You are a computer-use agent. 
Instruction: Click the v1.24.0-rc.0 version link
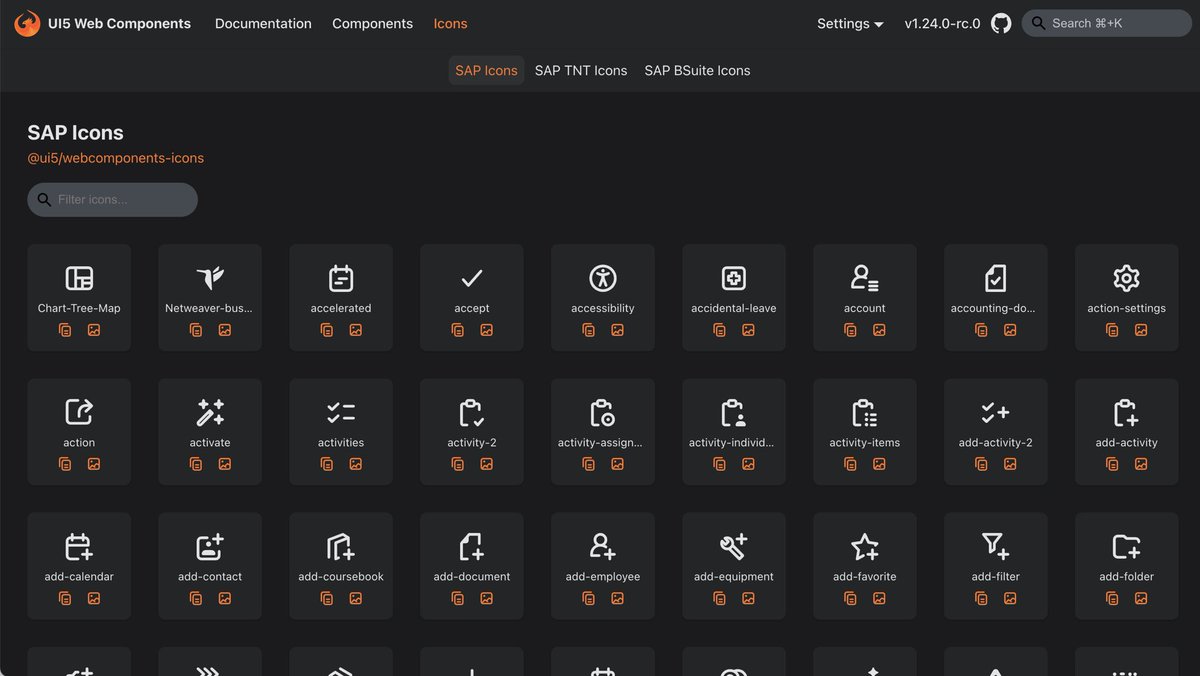pyautogui.click(x=942, y=23)
